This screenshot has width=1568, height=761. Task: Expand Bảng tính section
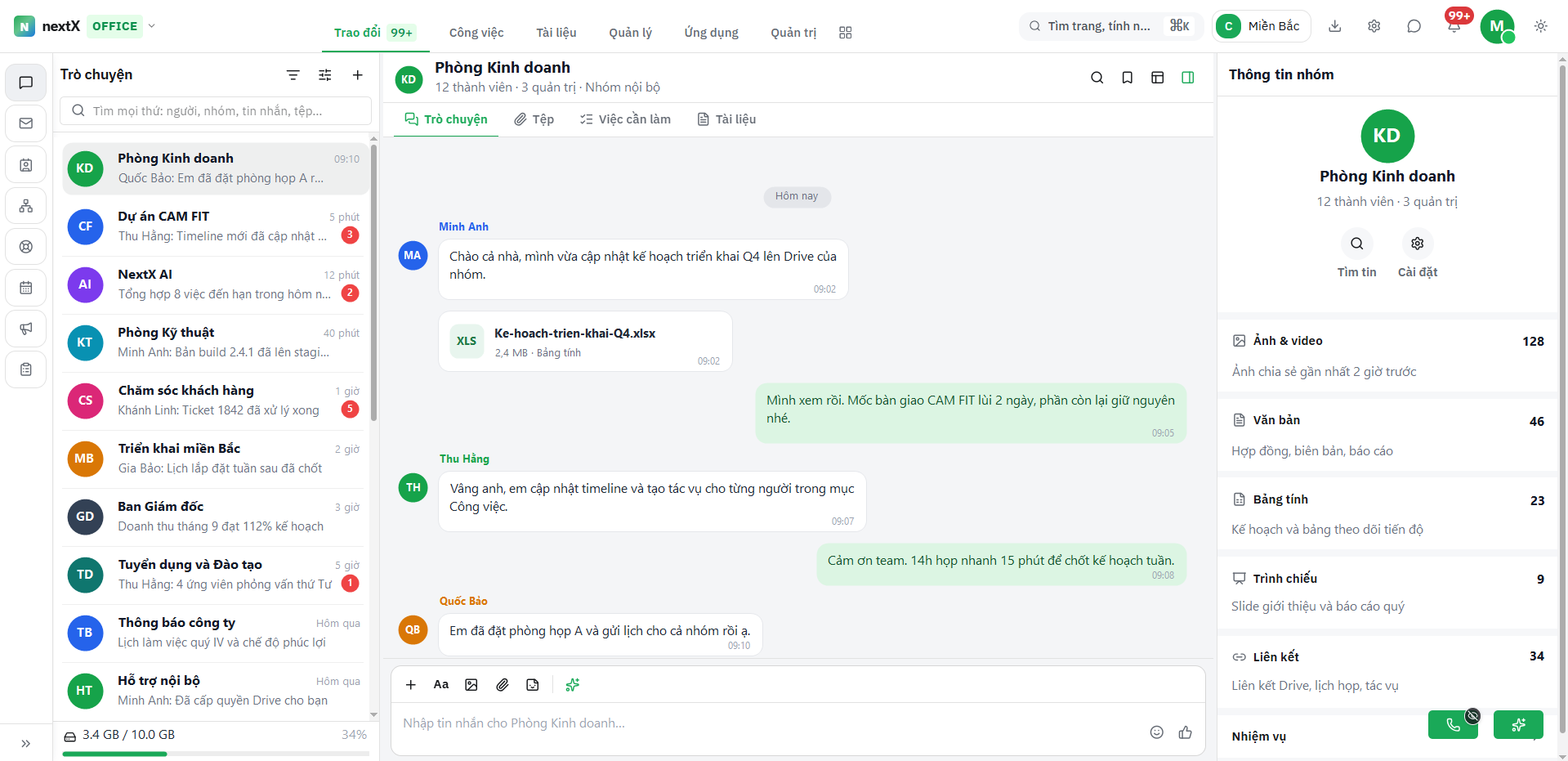1387,514
